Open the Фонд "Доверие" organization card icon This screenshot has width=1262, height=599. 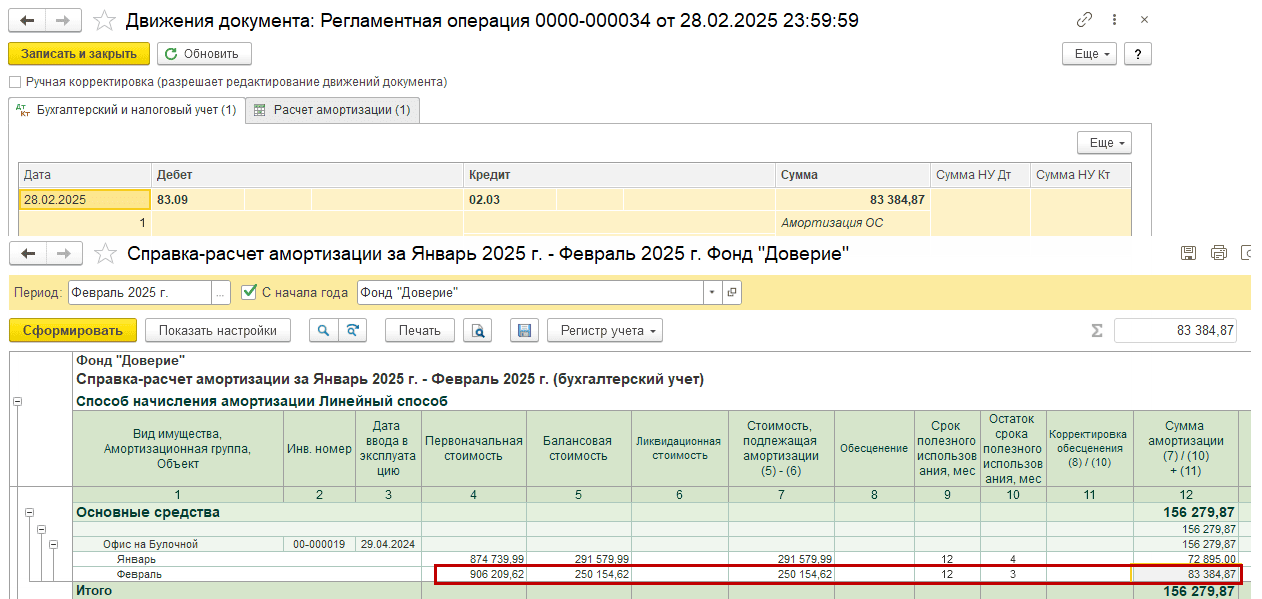(x=732, y=293)
